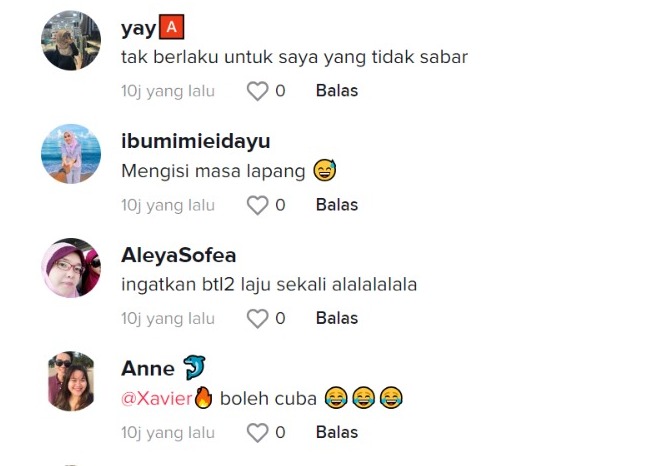This screenshot has height=466, width=652.
Task: Click the red A badge beside yay
Action: click(x=172, y=27)
